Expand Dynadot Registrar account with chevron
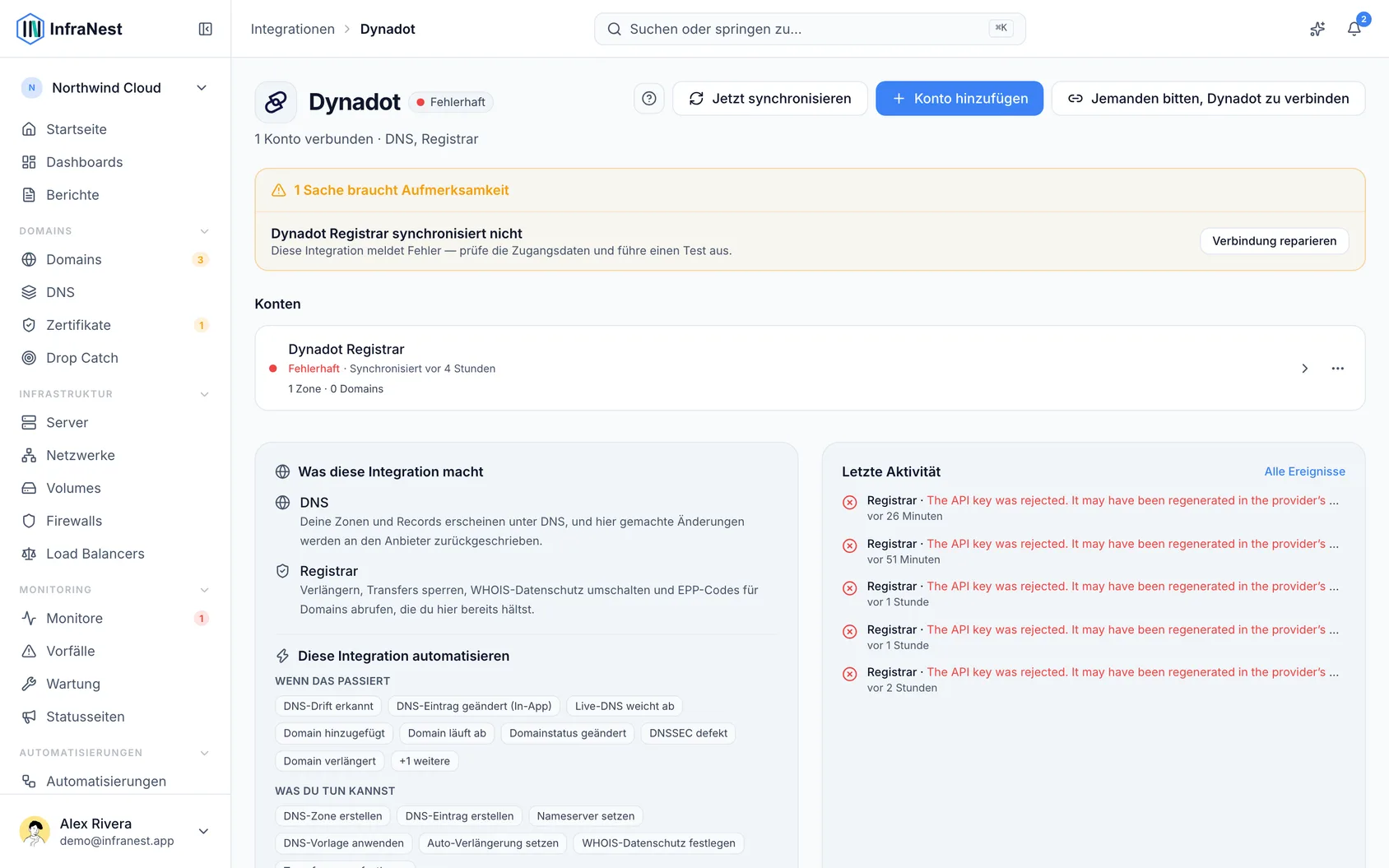Image resolution: width=1389 pixels, height=868 pixels. 1304,369
